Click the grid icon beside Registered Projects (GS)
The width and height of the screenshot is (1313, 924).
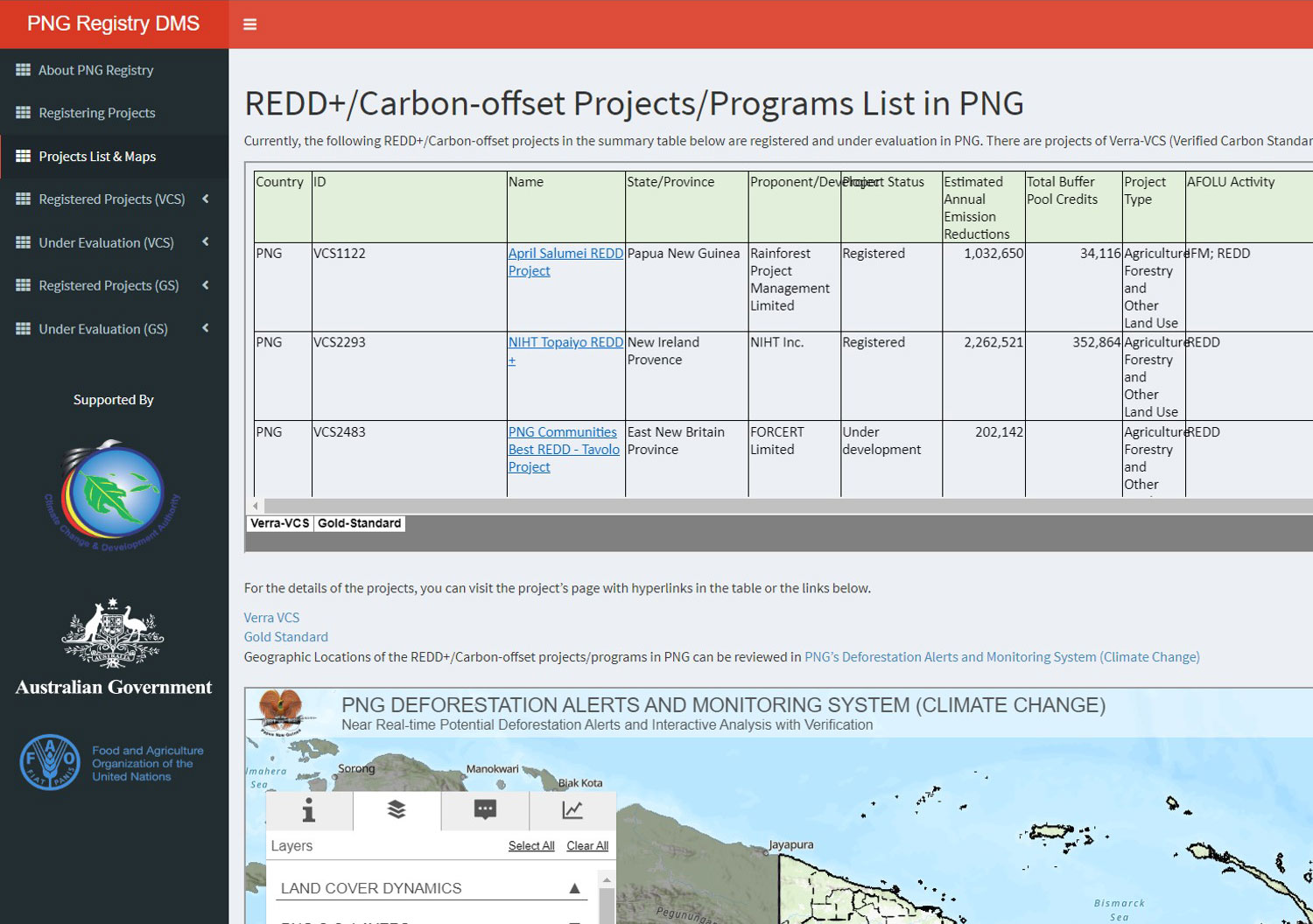coord(24,285)
